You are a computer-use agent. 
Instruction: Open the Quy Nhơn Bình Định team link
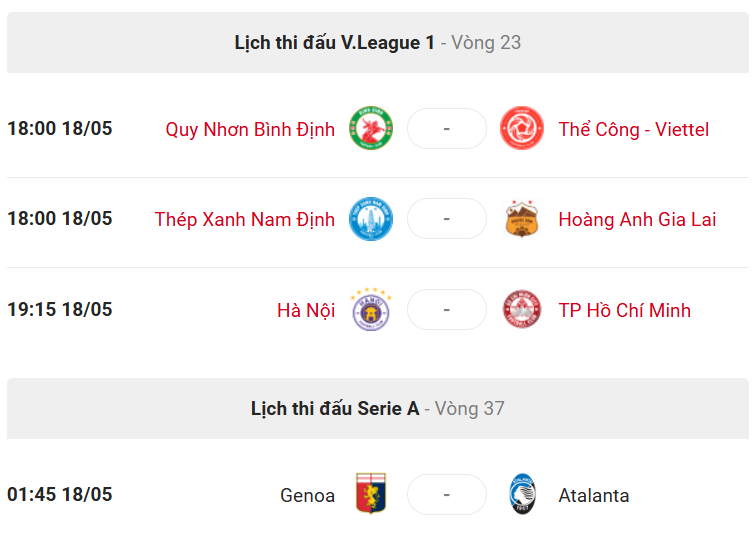pyautogui.click(x=250, y=129)
